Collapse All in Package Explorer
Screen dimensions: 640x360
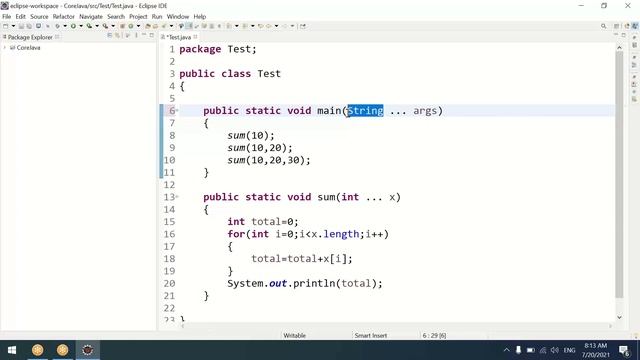pyautogui.click(x=109, y=36)
